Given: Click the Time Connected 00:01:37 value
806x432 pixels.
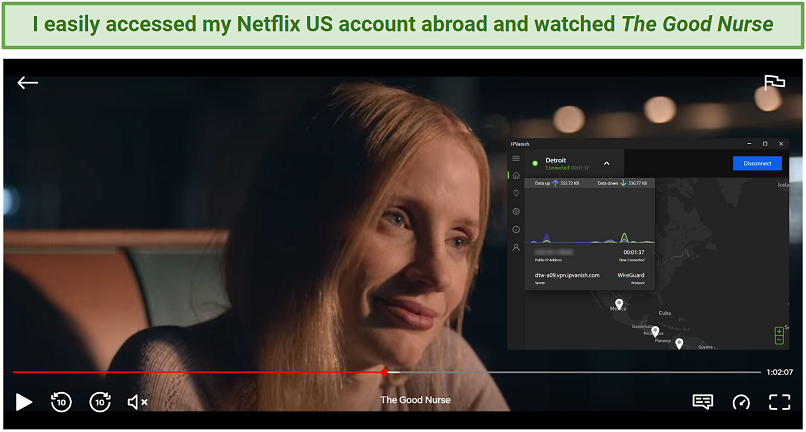Looking at the screenshot, I should pyautogui.click(x=633, y=253).
